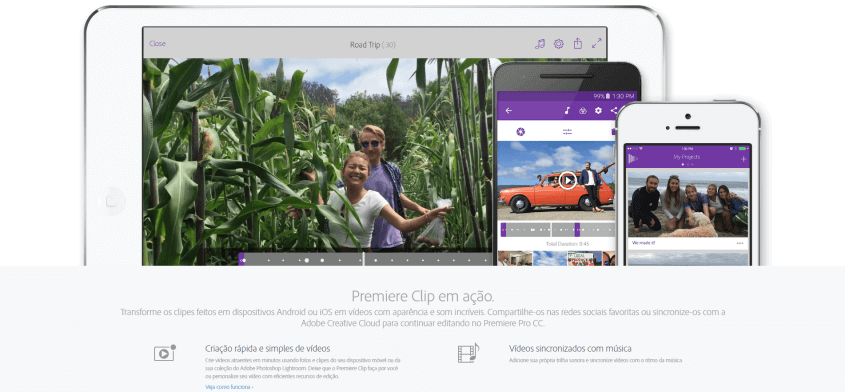Open the beach group photo project
This screenshot has width=845, height=392.
coord(688,204)
